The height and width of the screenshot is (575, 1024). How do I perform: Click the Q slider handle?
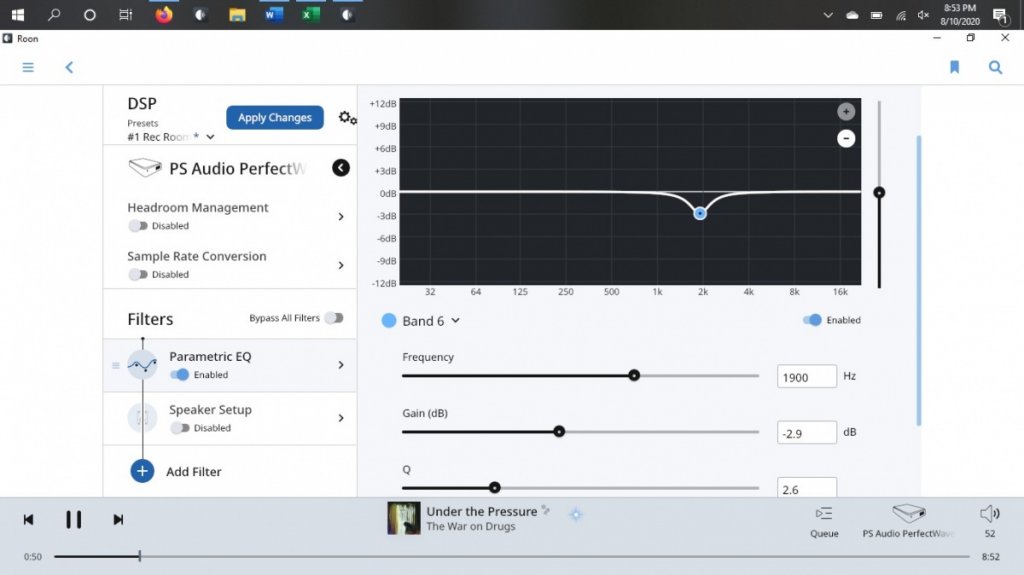494,487
